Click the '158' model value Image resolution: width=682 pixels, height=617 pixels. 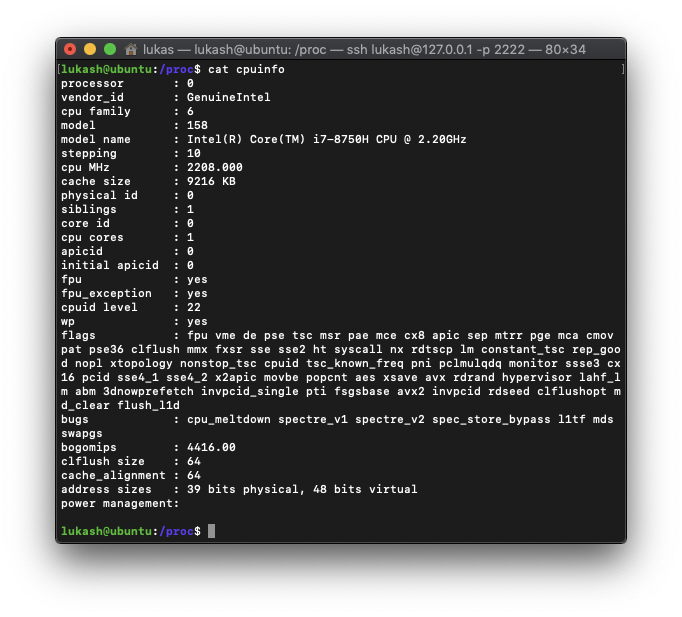(x=197, y=126)
